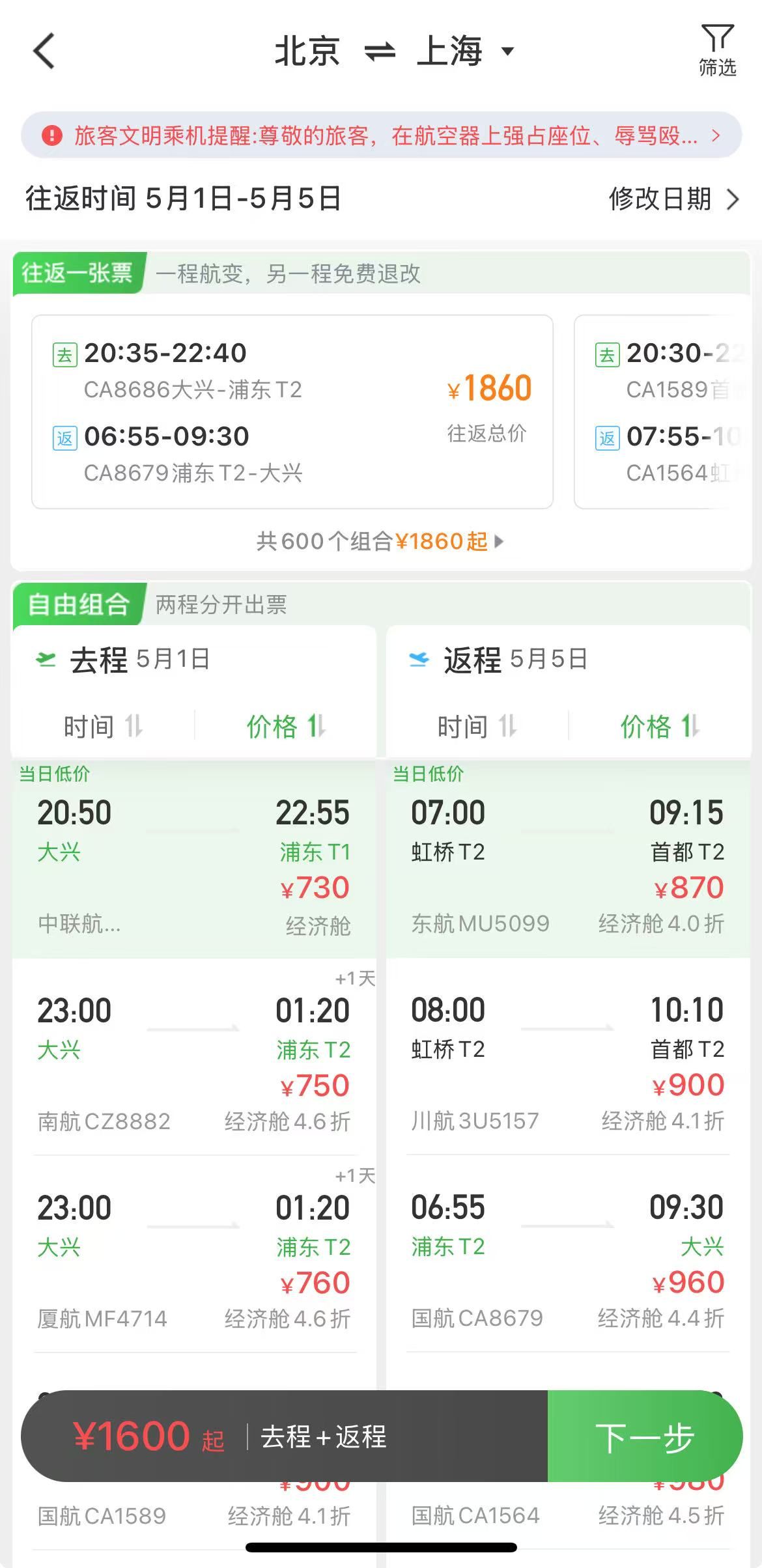
Task: Expand the 共600个组合 list
Action: (x=380, y=541)
